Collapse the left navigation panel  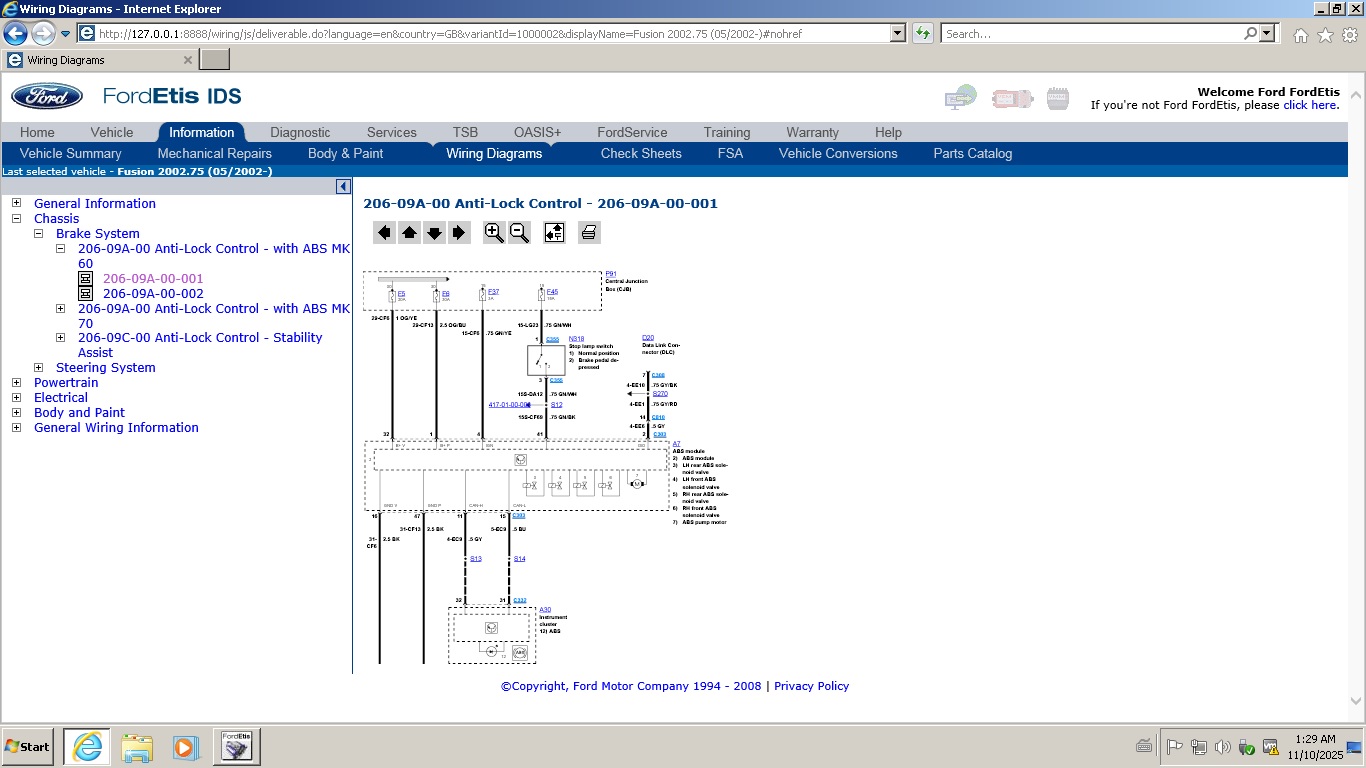point(343,187)
